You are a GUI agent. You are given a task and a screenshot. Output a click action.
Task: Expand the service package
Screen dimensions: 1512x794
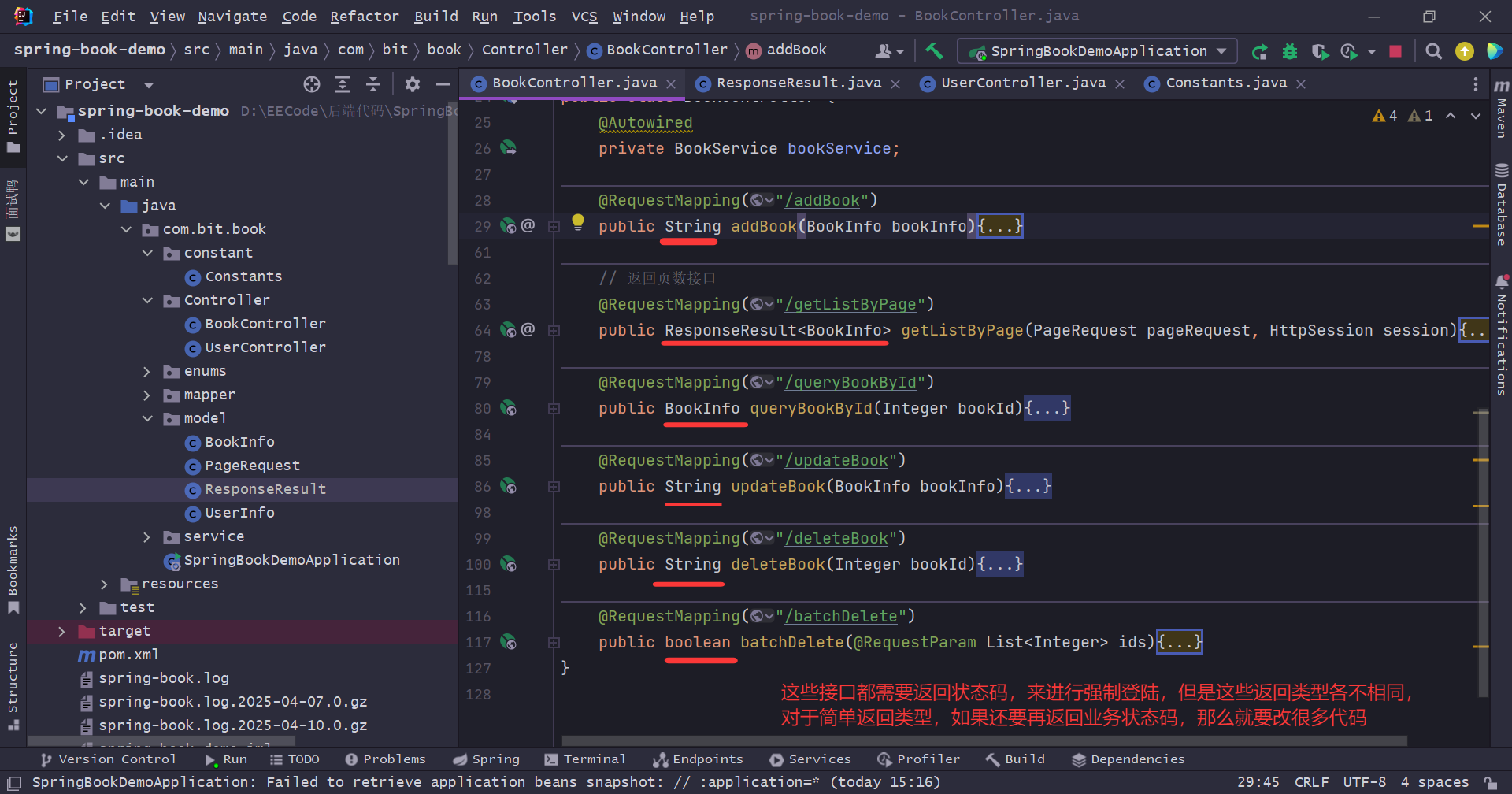[x=146, y=537]
